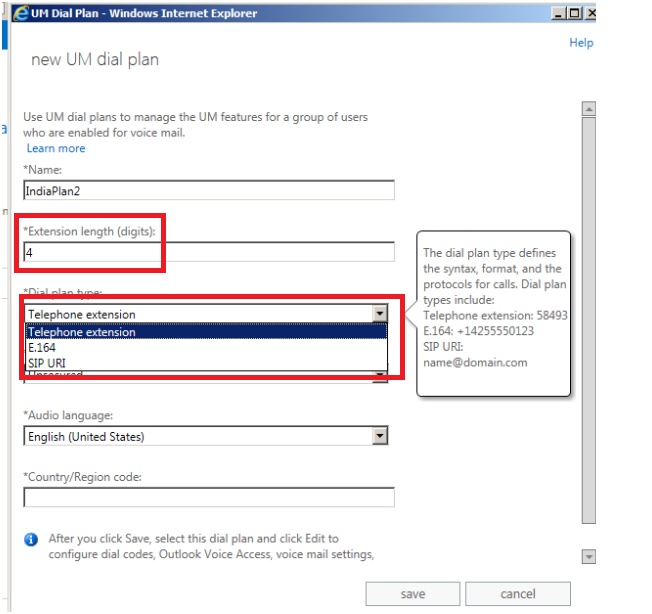Maximize the UM Dial Plan window
The width and height of the screenshot is (652, 614).
point(573,13)
